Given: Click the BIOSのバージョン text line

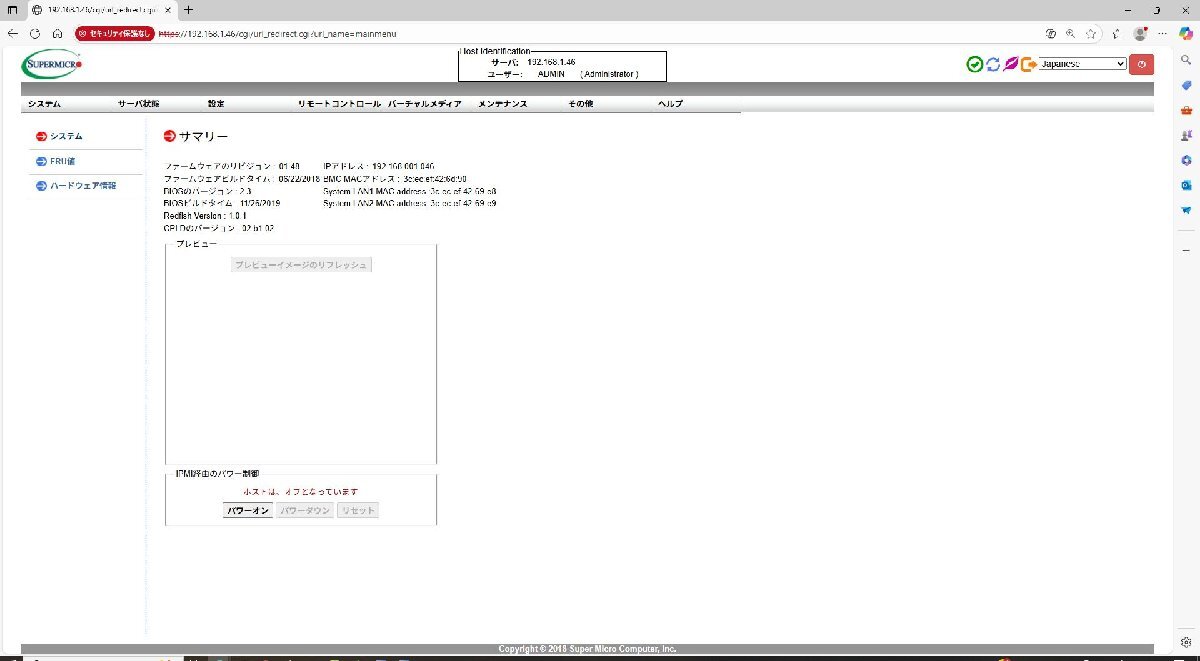Looking at the screenshot, I should click(x=207, y=191).
